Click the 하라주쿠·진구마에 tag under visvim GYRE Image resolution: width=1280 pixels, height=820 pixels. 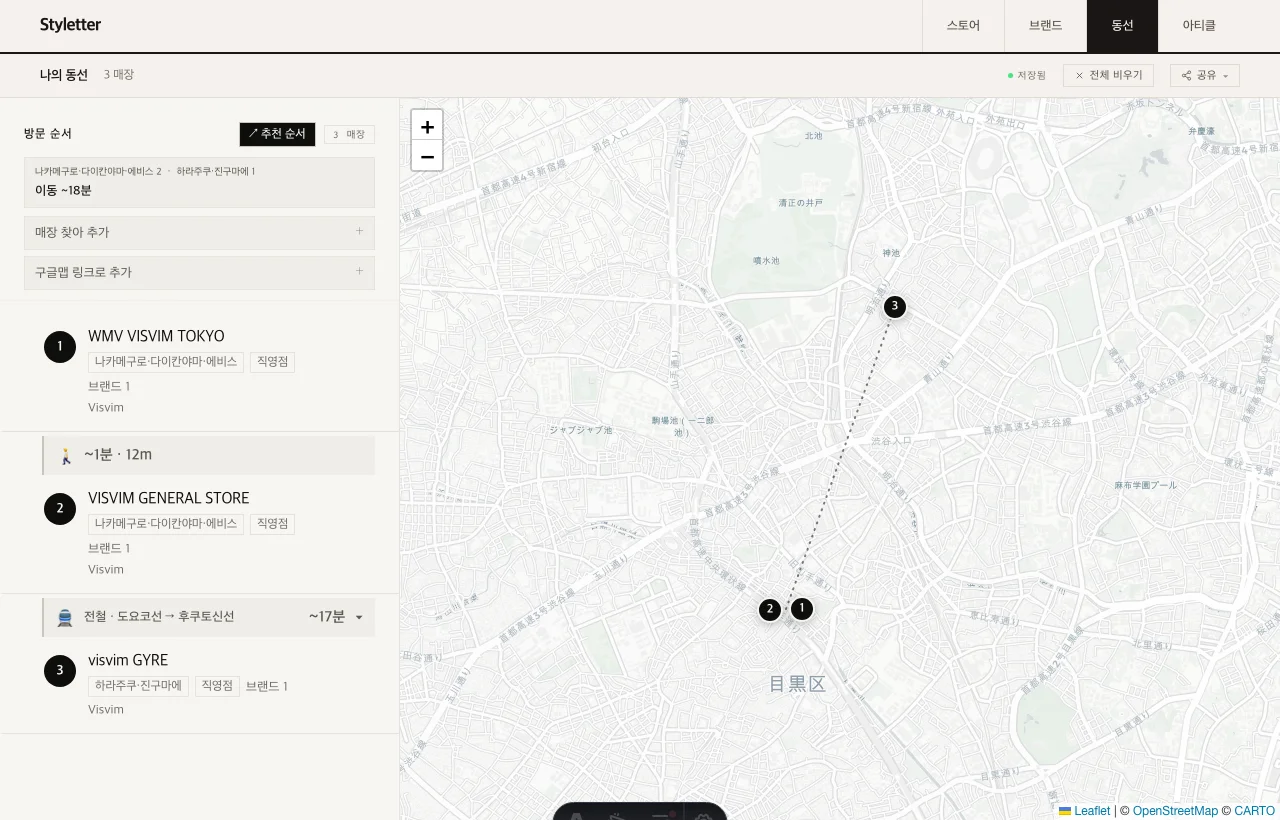click(x=138, y=686)
